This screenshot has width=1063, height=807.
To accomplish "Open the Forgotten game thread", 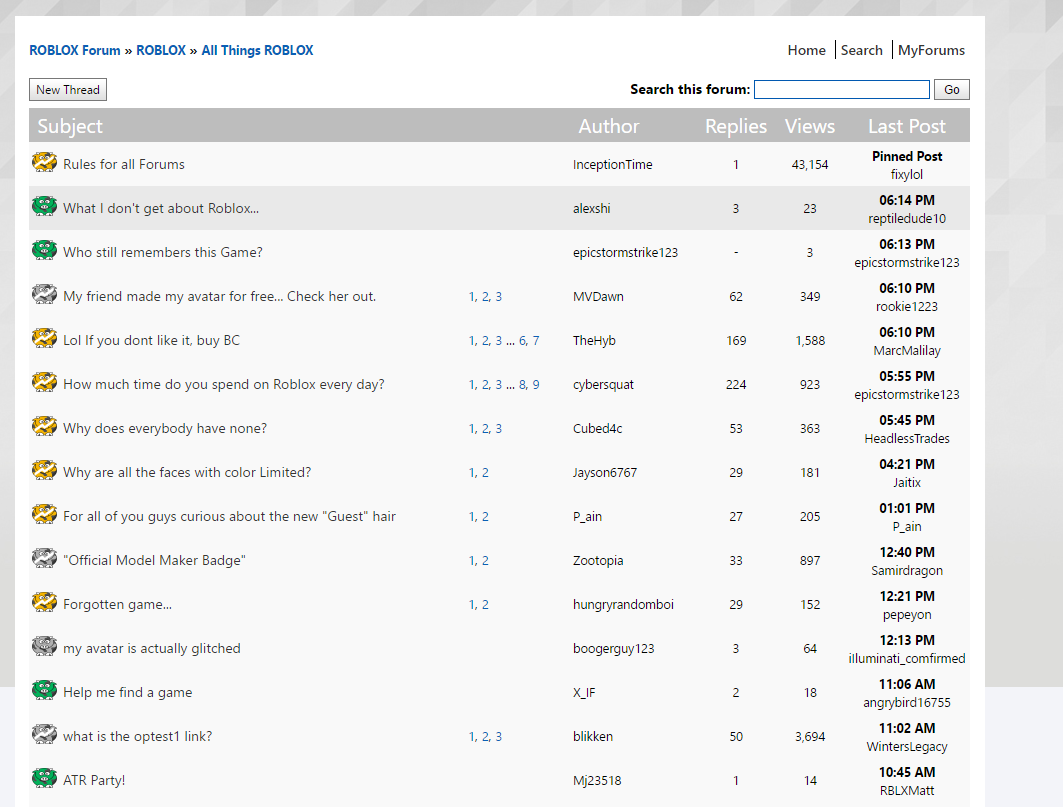I will 117,605.
